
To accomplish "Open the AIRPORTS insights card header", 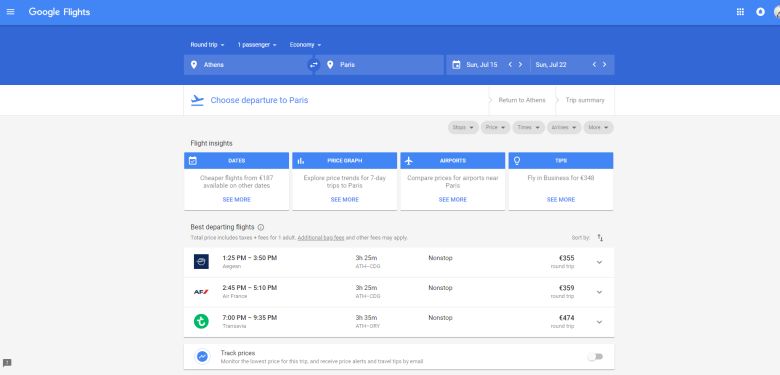I will click(x=453, y=161).
